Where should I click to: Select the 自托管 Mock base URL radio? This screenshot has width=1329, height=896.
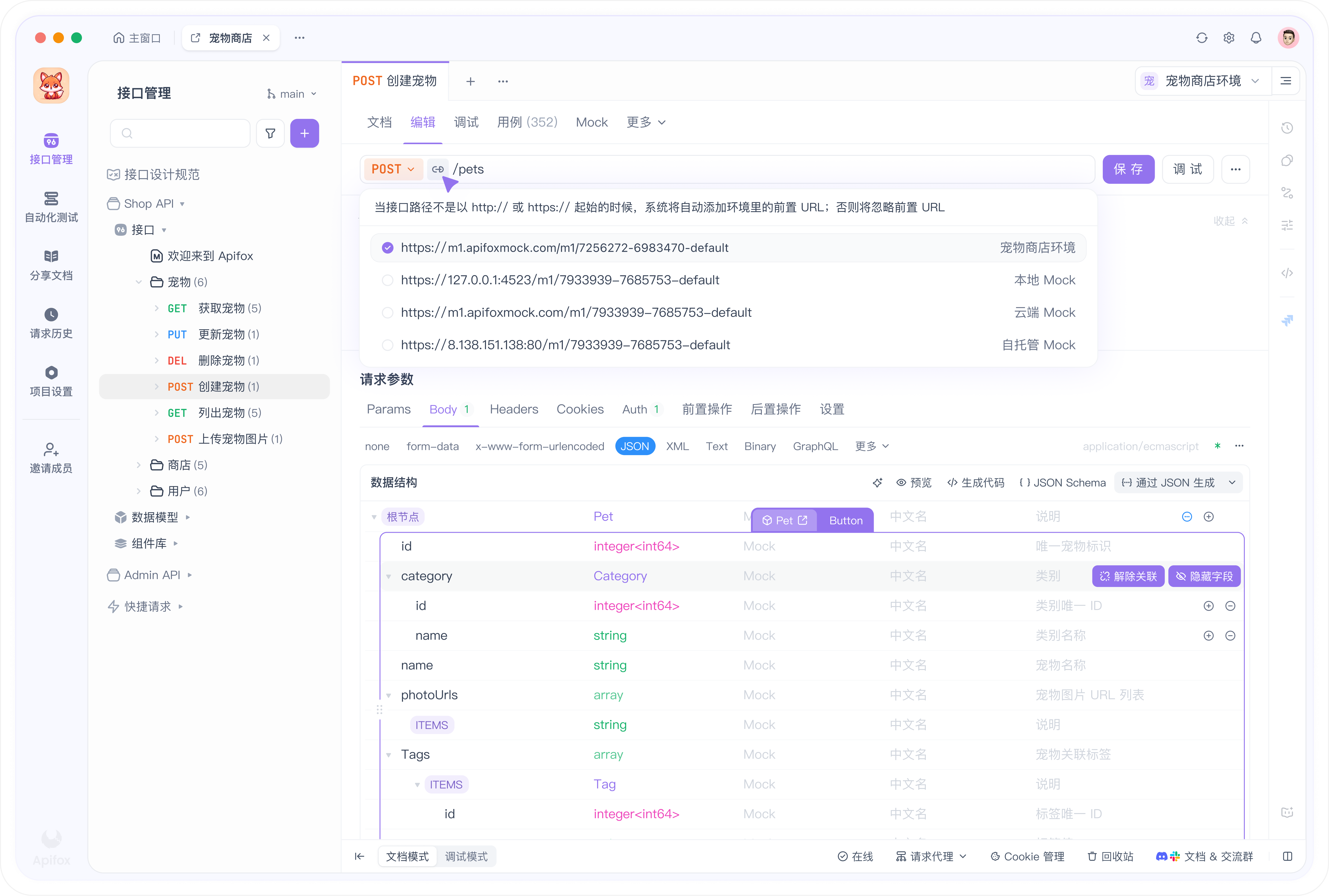(x=388, y=345)
